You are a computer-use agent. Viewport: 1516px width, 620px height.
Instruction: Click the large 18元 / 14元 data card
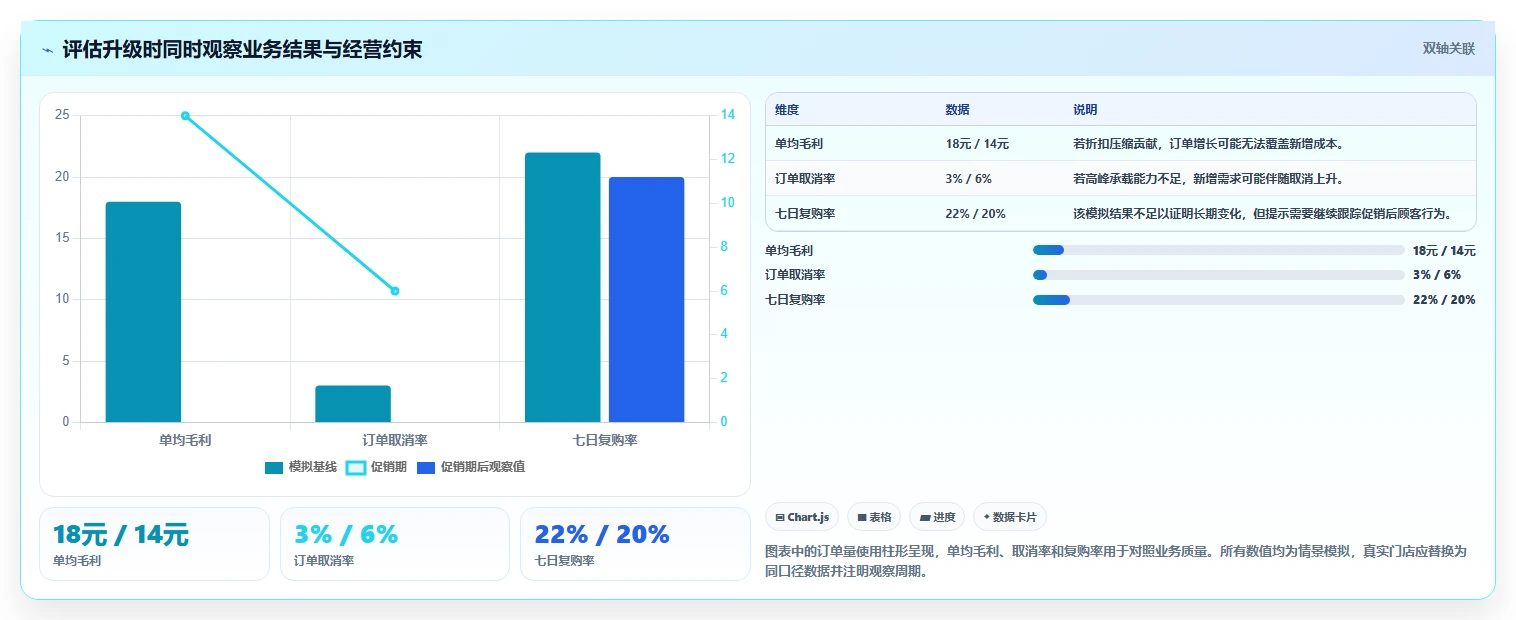tap(154, 544)
